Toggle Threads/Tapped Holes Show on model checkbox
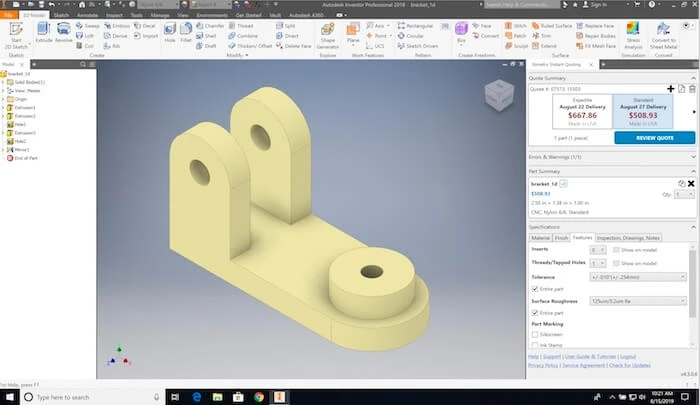Screen dimensions: 700x405 [616, 263]
